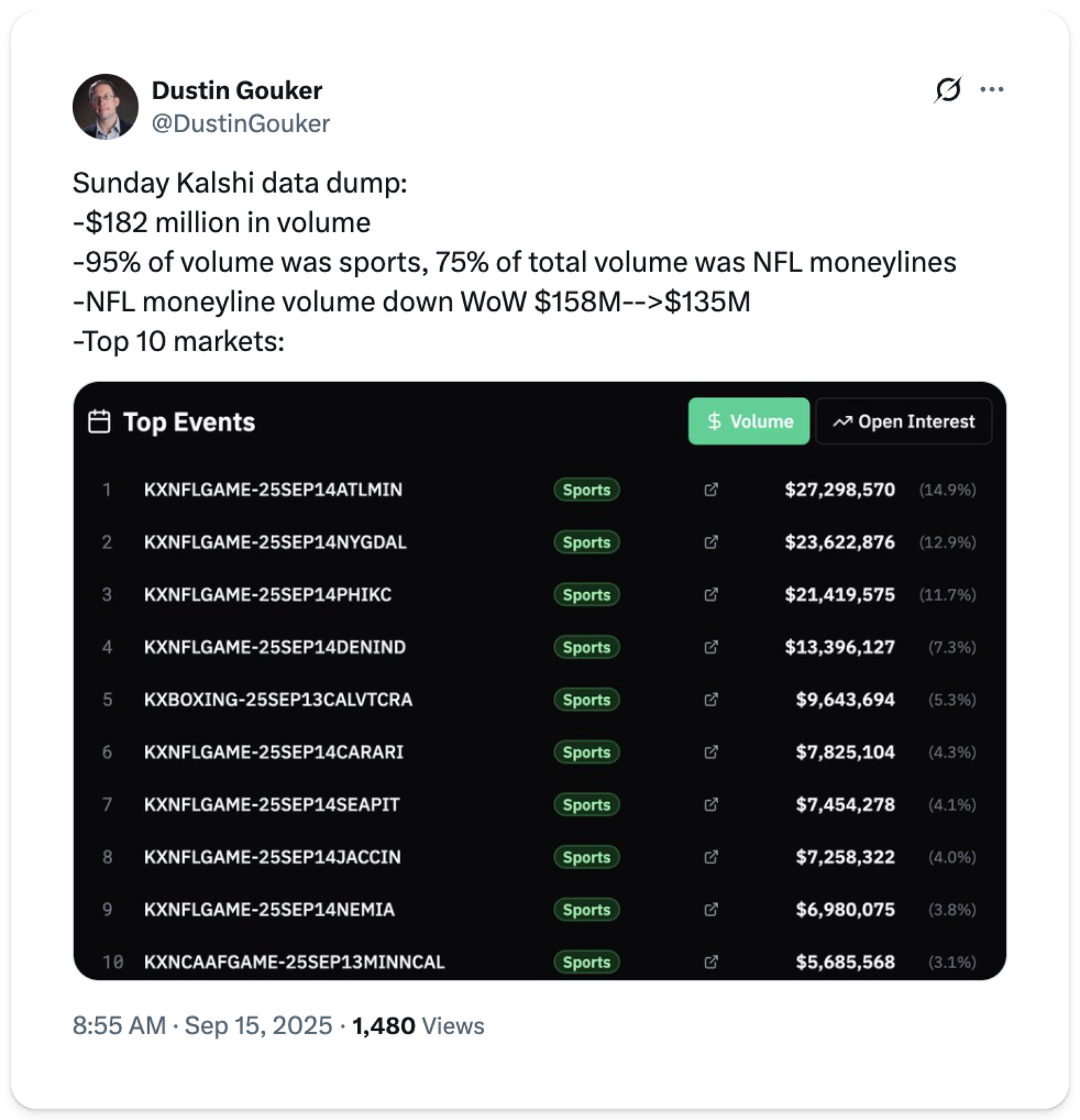Open external link for KXNFLGAME-25SEP14PHIKC

point(711,595)
